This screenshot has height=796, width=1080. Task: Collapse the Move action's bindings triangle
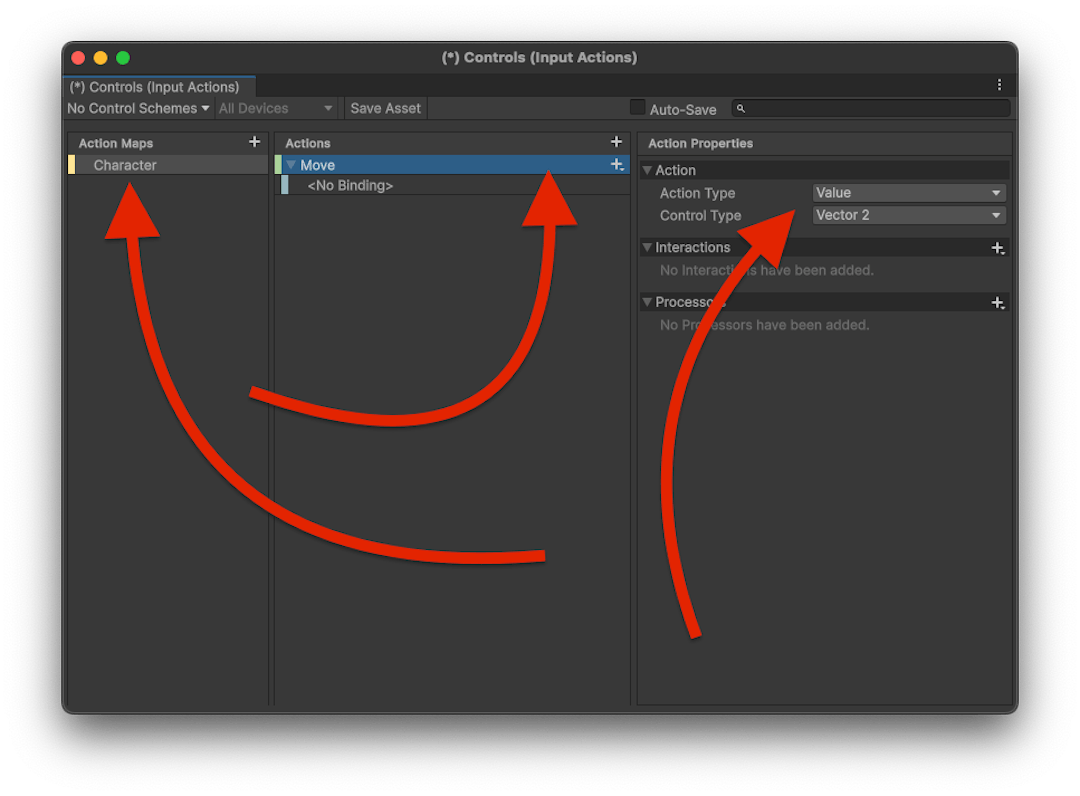[291, 165]
